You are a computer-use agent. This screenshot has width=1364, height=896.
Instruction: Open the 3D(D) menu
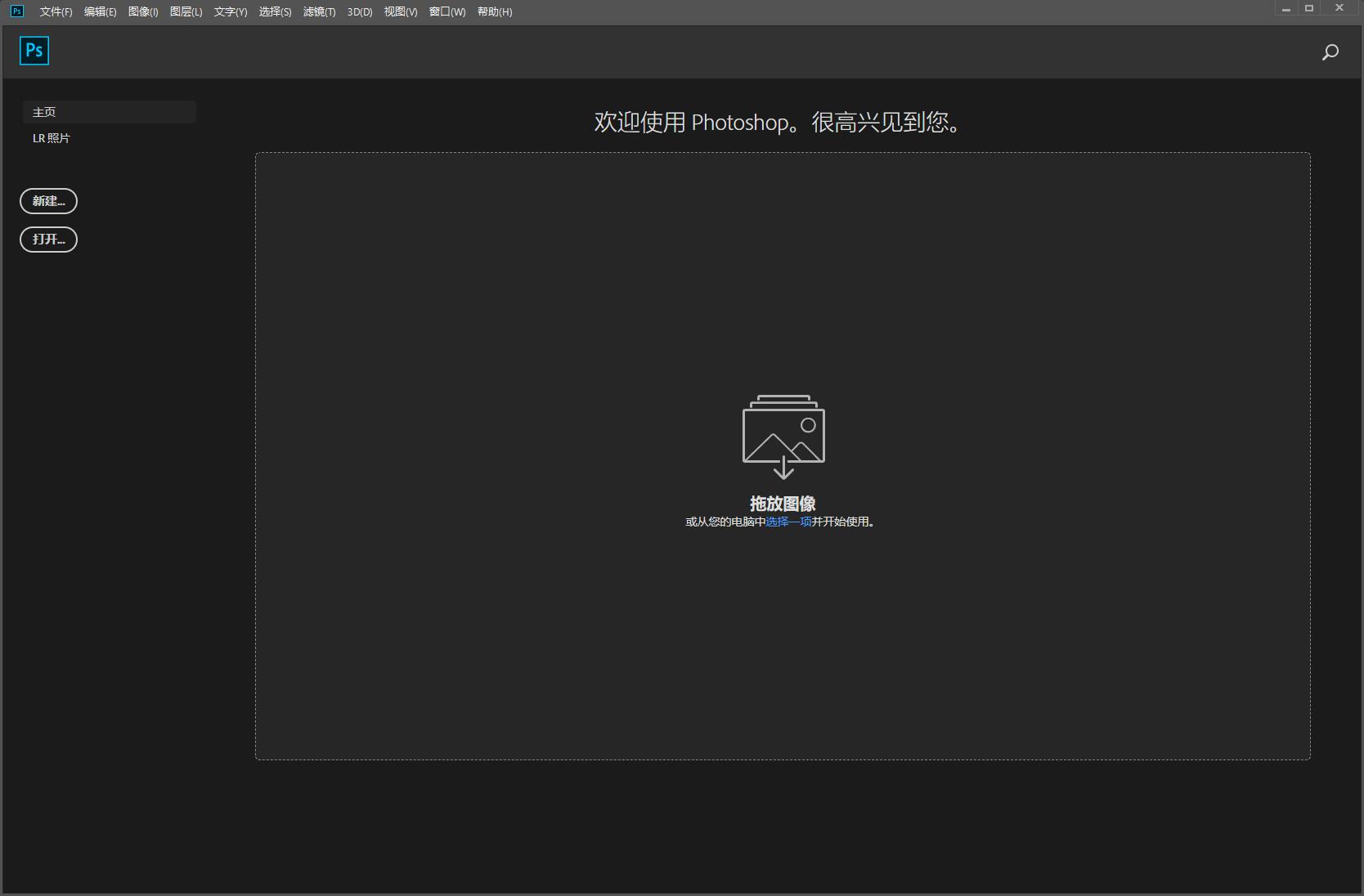[360, 11]
